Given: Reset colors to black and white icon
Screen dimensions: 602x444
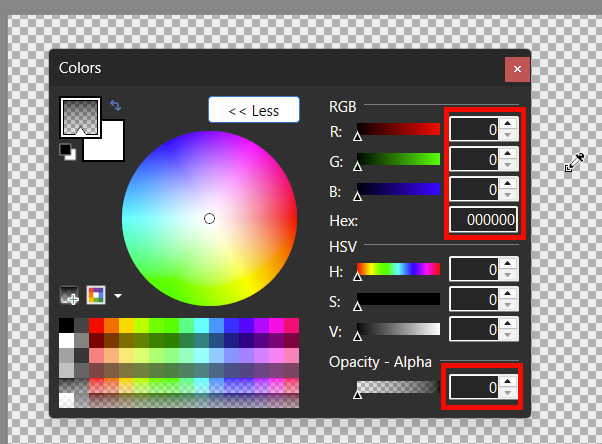Looking at the screenshot, I should tap(68, 151).
